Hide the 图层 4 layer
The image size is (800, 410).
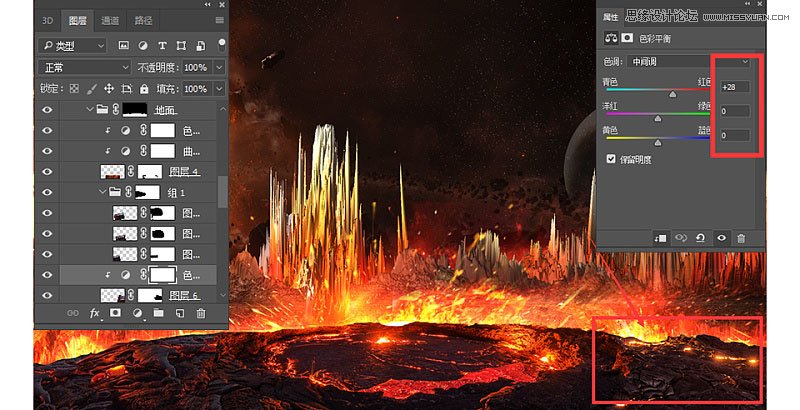pyautogui.click(x=47, y=171)
